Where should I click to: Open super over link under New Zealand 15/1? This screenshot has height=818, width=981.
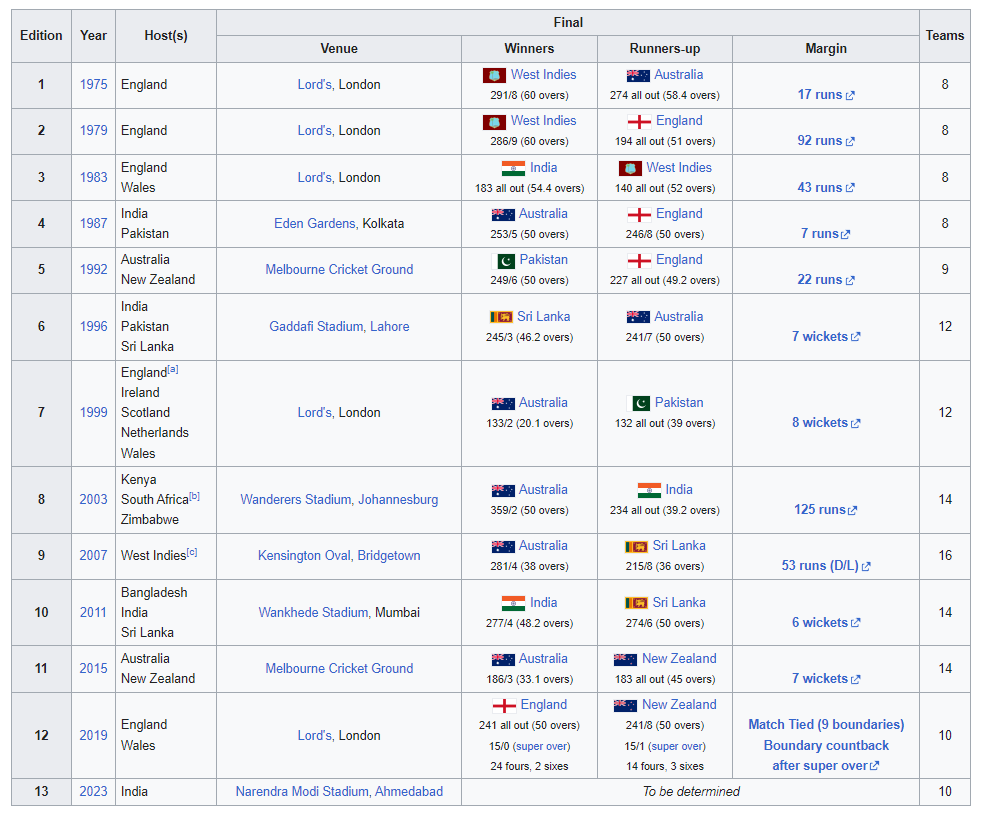click(x=677, y=747)
